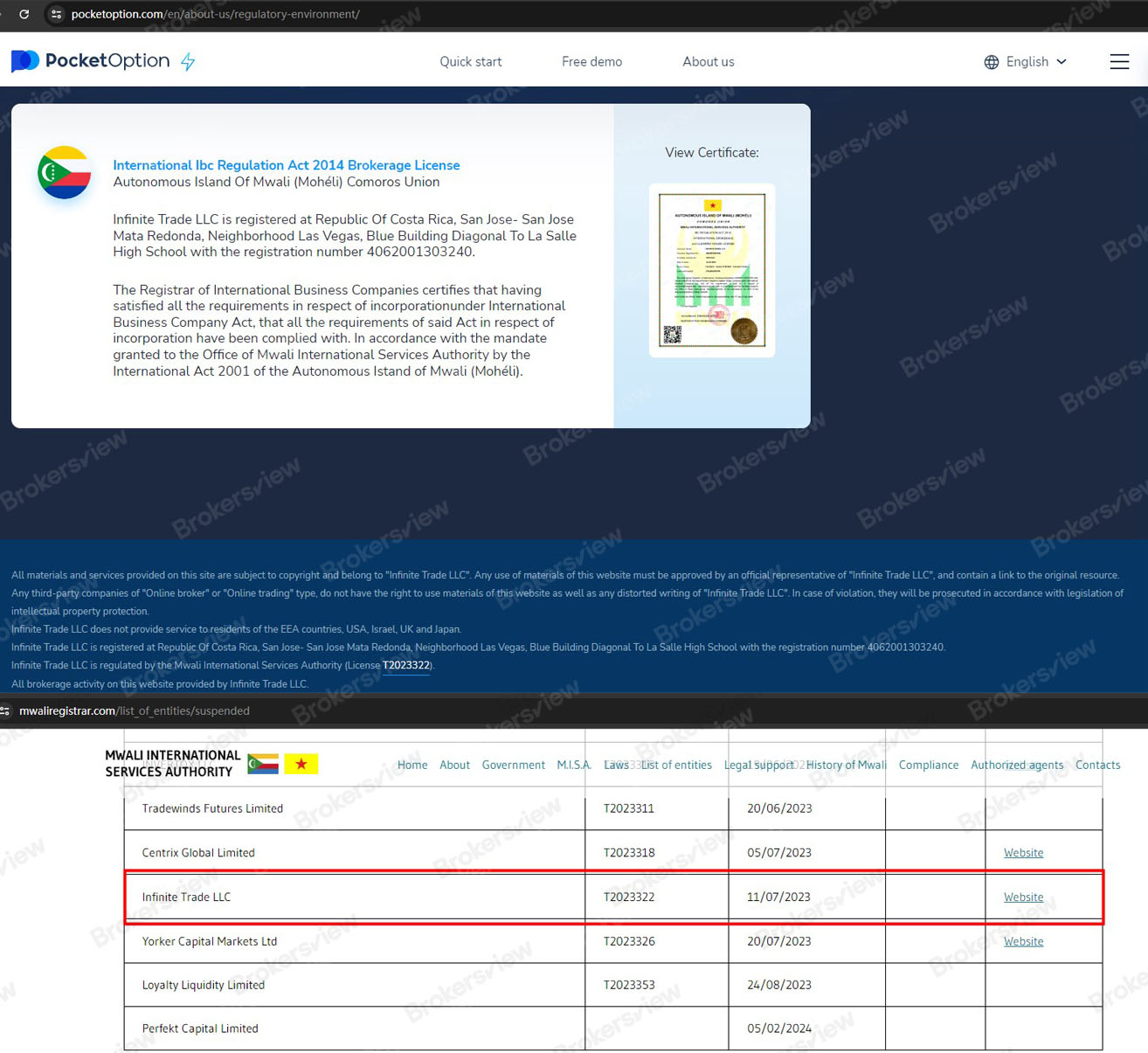1148x1053 pixels.
Task: Open the Website link for Centrix Global Limited
Action: (1023, 853)
